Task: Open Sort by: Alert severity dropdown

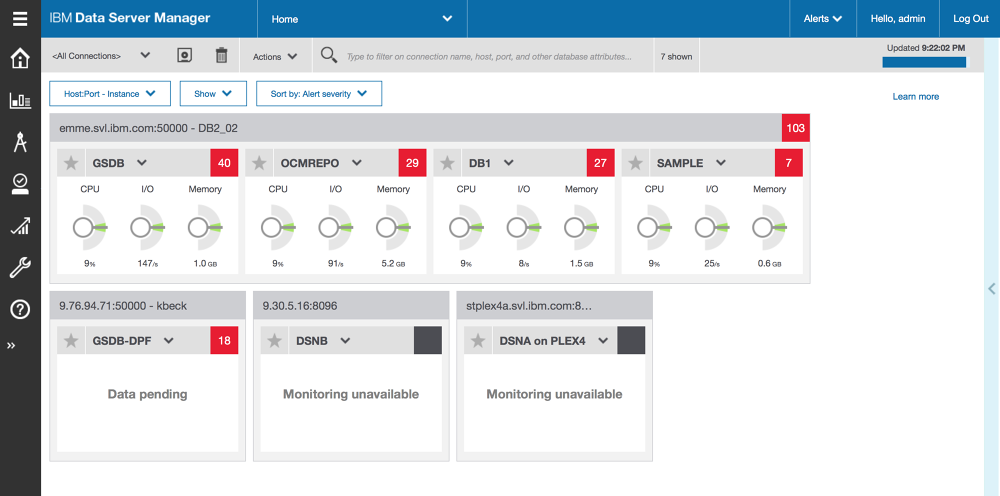Action: coord(319,94)
